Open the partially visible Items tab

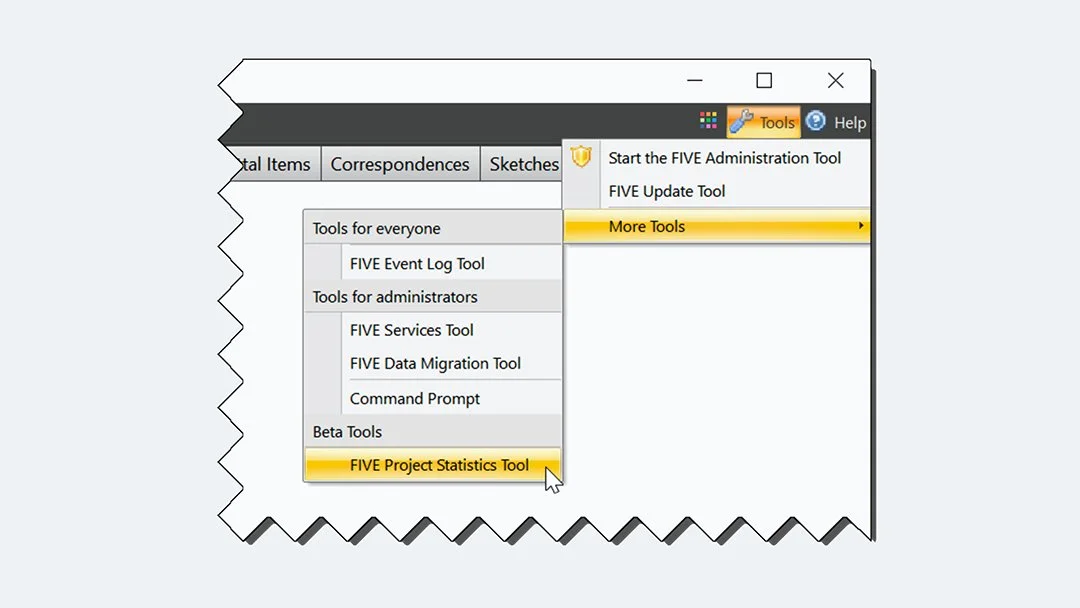[x=274, y=164]
